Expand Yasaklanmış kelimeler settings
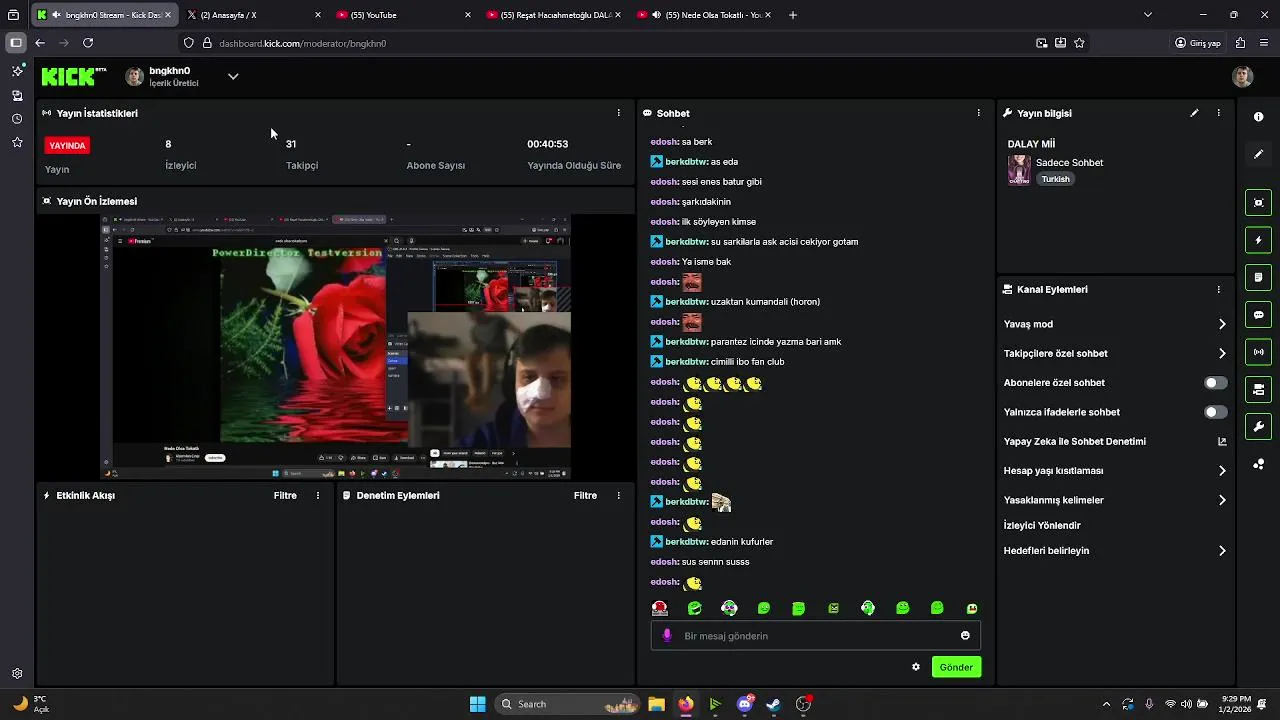Image resolution: width=1280 pixels, height=720 pixels. [x=1222, y=500]
